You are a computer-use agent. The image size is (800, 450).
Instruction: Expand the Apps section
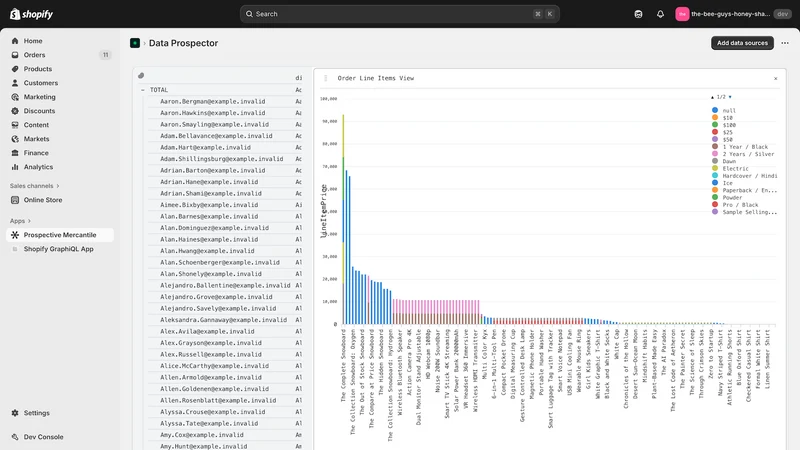pyautogui.click(x=20, y=221)
